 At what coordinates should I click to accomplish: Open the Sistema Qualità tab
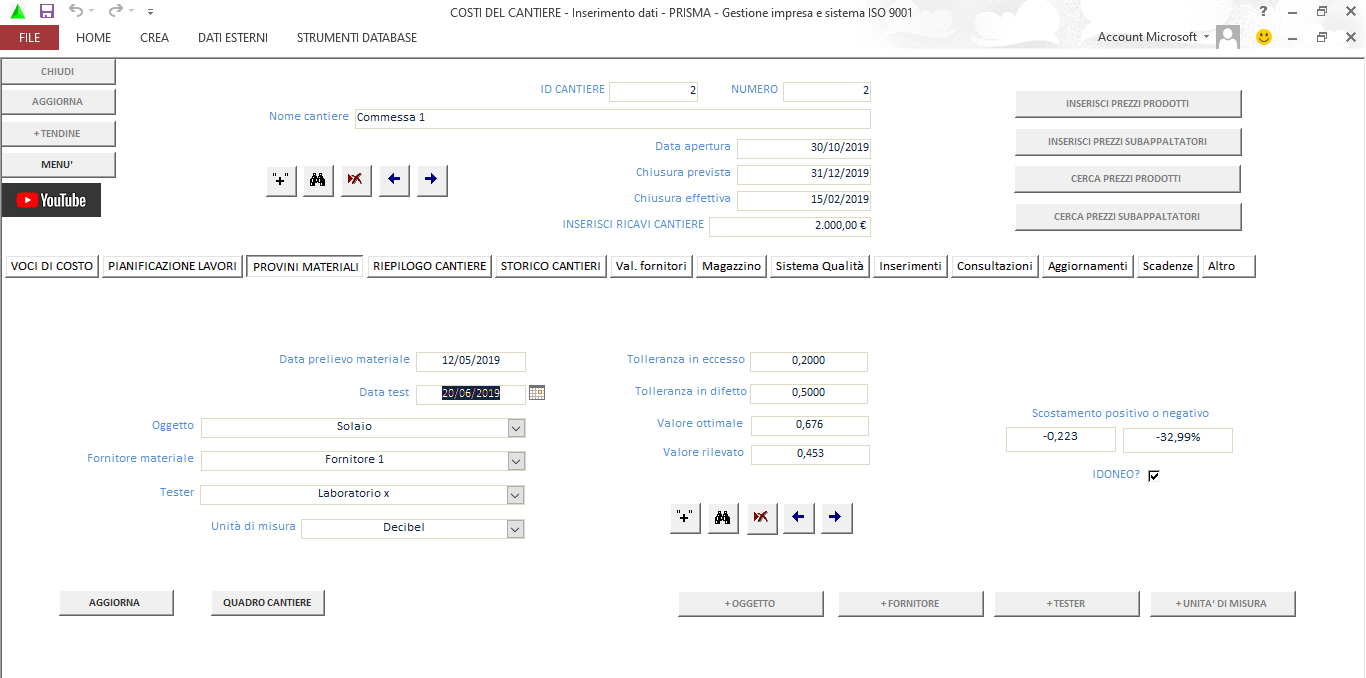[x=820, y=266]
